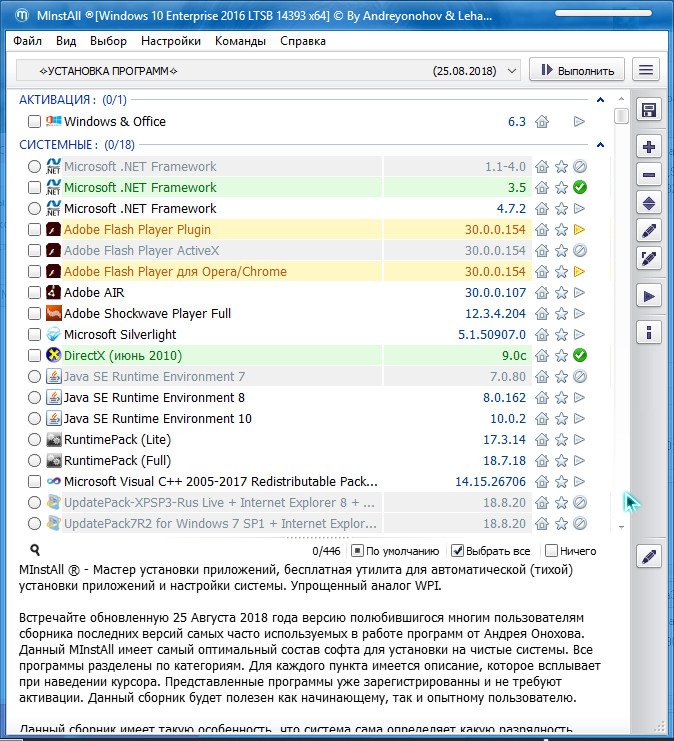Click the list scrollbar thumb

[x=621, y=116]
